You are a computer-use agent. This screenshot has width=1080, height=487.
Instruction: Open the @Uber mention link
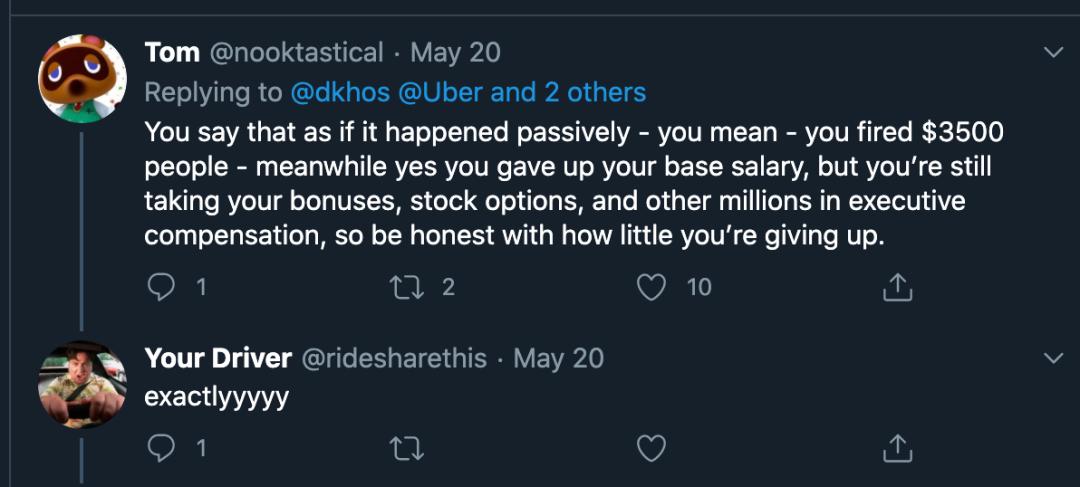(441, 93)
